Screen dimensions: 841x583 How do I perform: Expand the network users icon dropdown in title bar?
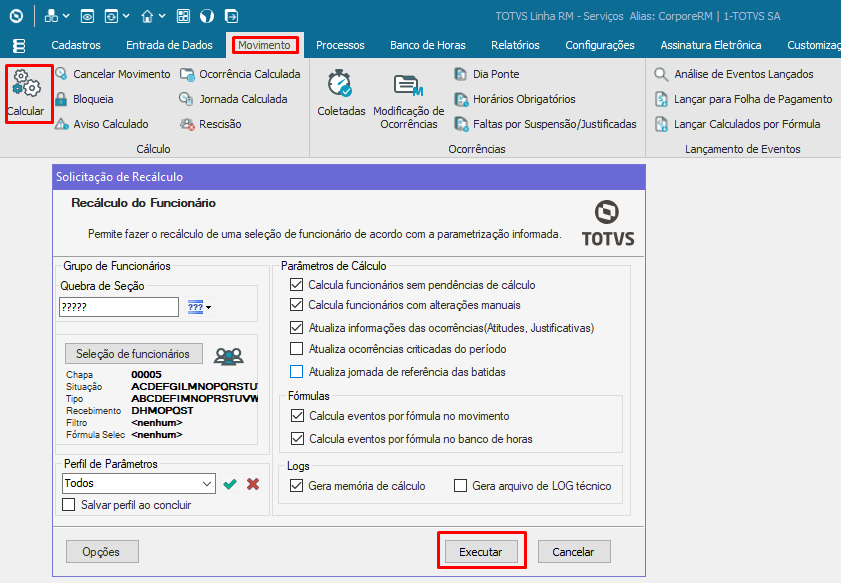(x=66, y=16)
